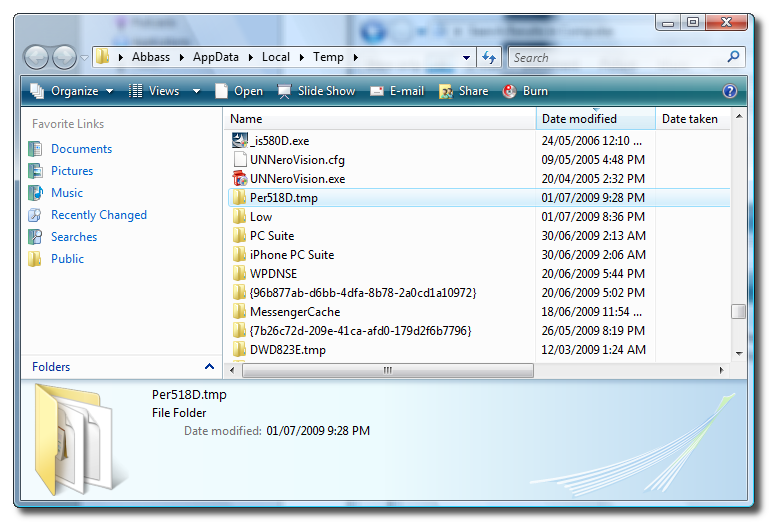Click the E-mail toolbar button

[x=397, y=91]
